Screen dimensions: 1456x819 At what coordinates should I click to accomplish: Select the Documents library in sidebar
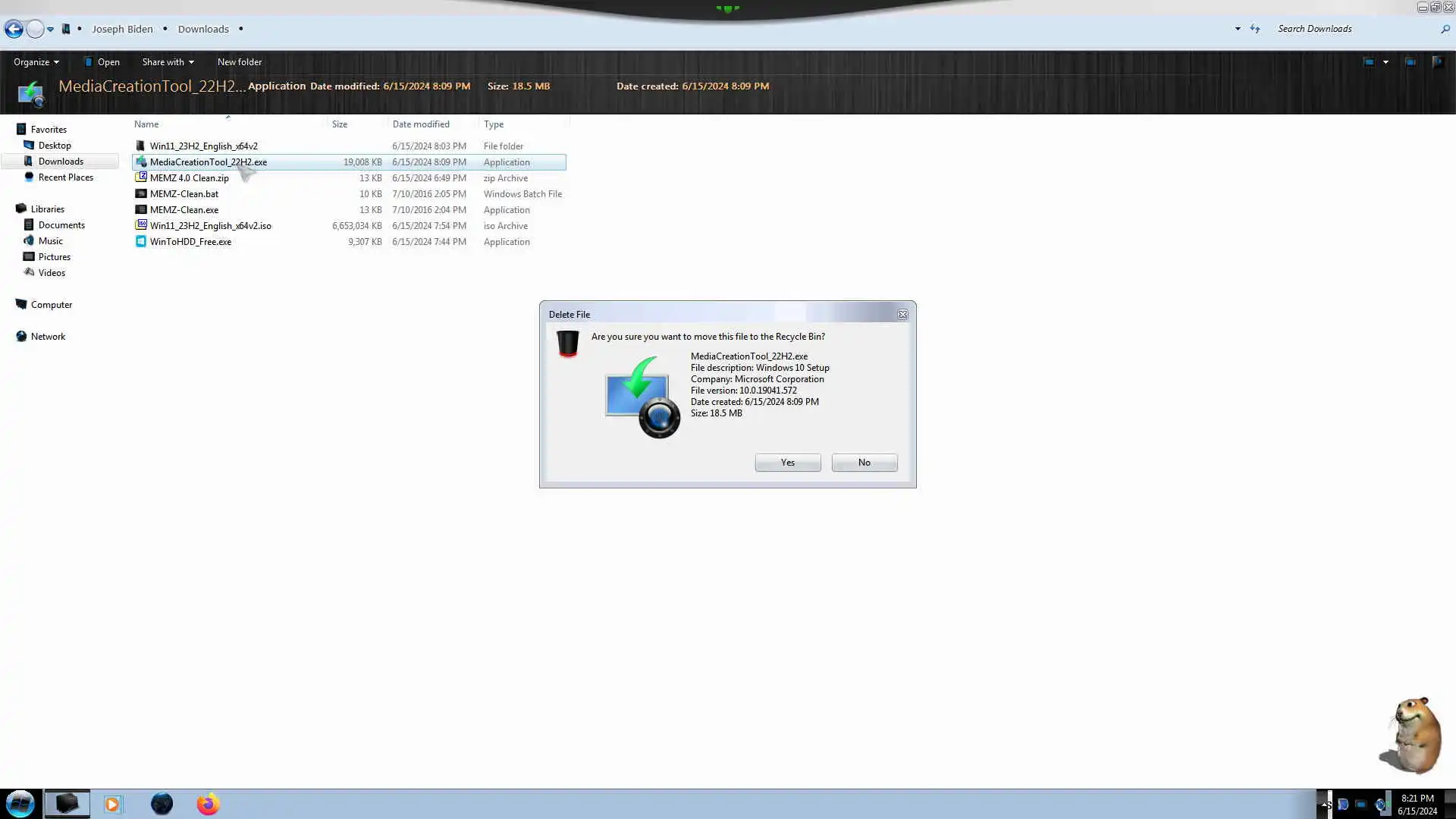point(61,225)
